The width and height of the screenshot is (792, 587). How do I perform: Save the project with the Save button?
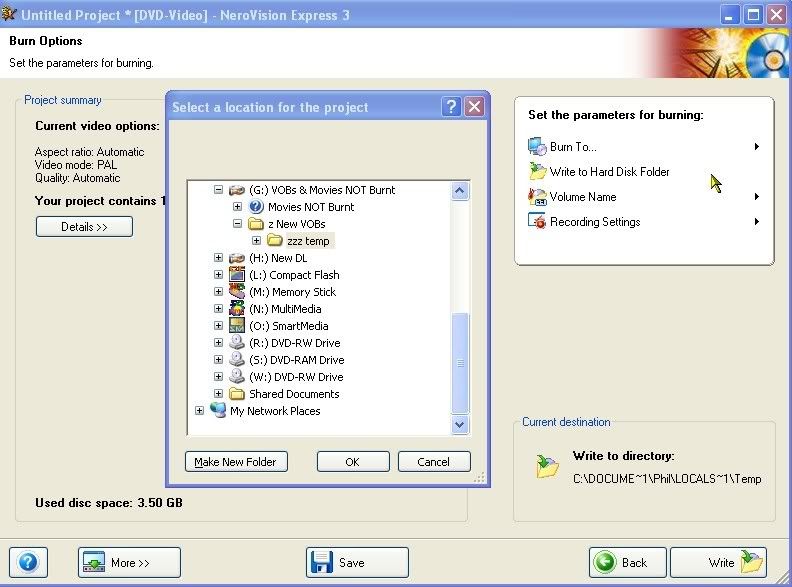pos(357,562)
